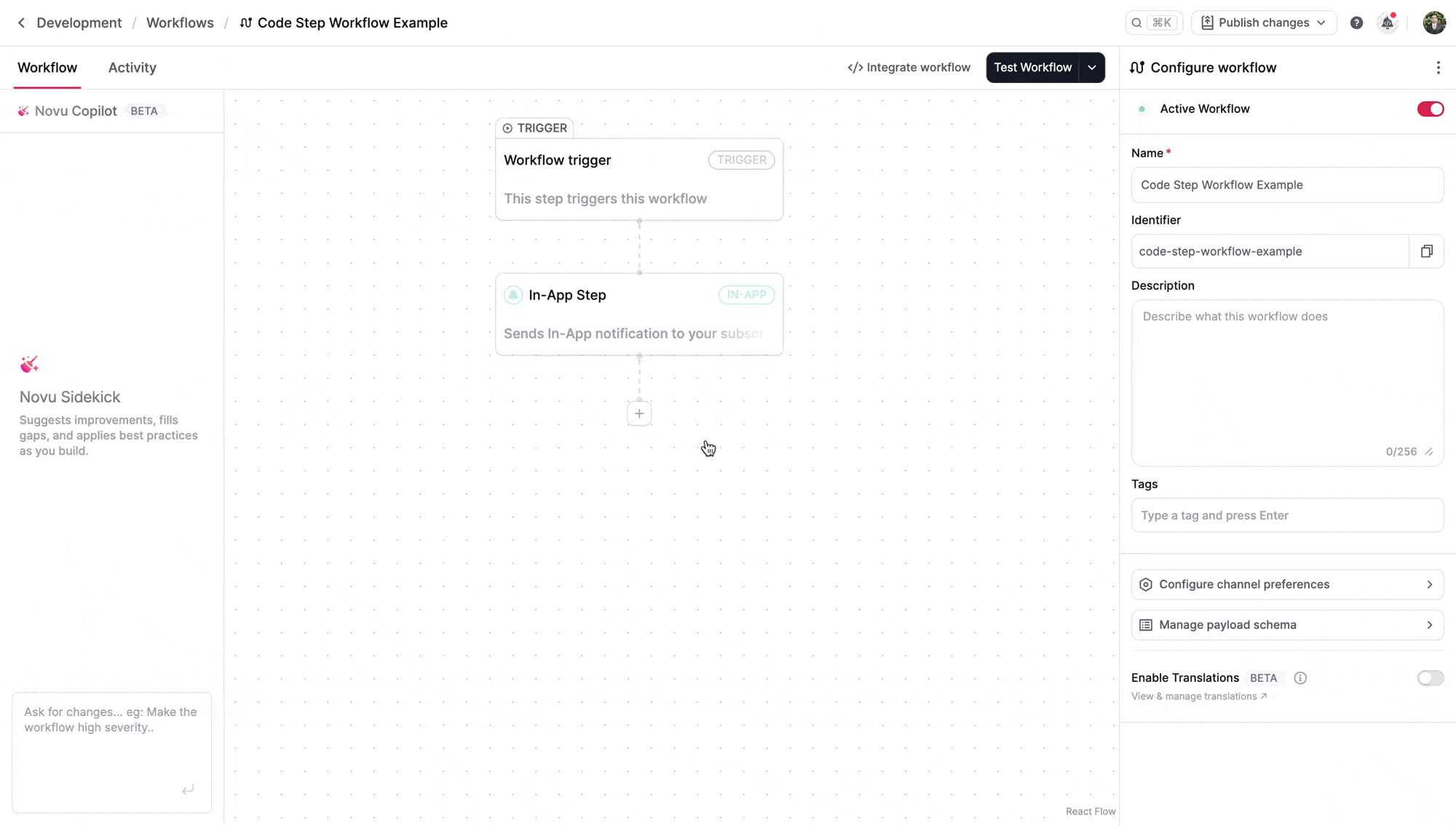The height and width of the screenshot is (826, 1456).
Task: Open the Configure workflow three-dot menu
Action: [1439, 67]
